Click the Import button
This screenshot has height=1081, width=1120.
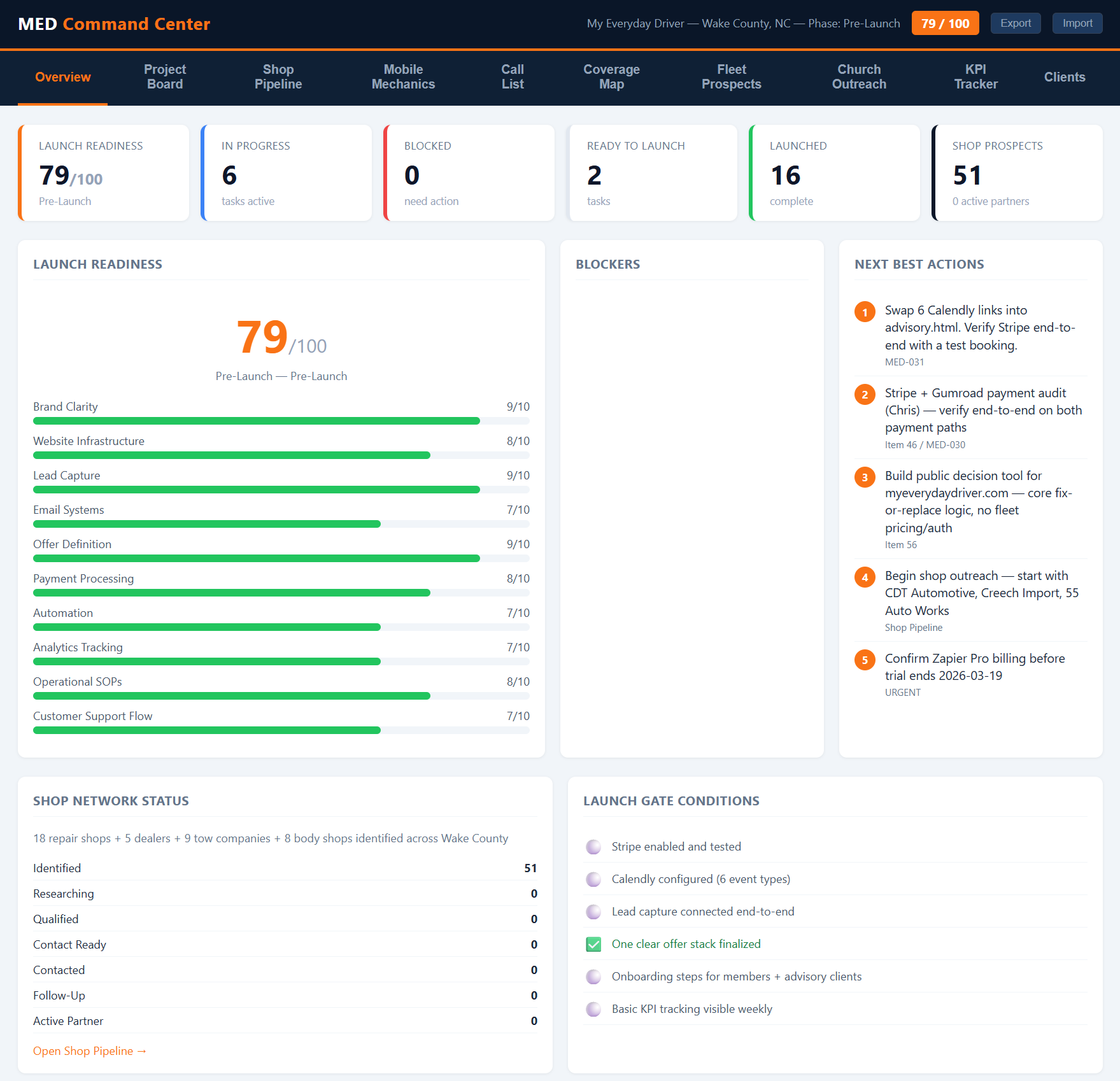click(1077, 24)
